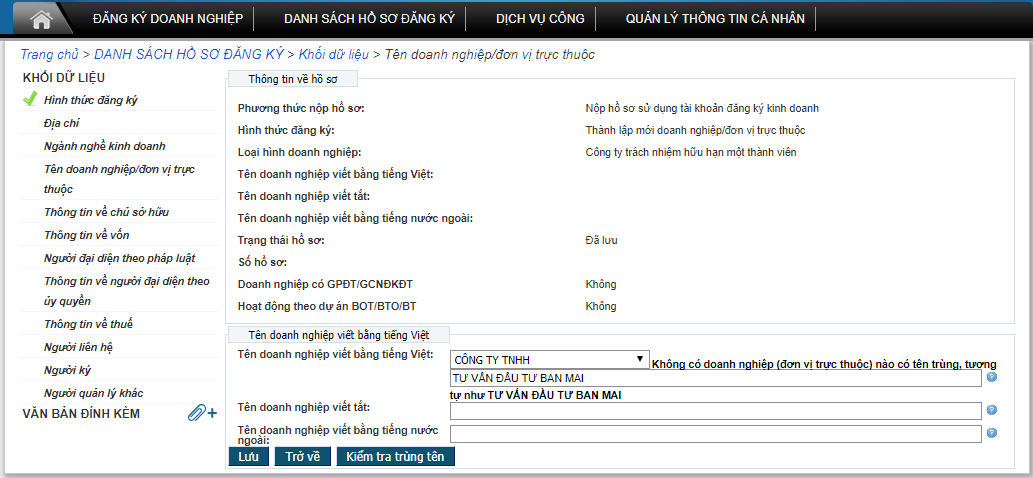The width and height of the screenshot is (1033, 478).
Task: Go to the home page icon
Action: pos(41,18)
